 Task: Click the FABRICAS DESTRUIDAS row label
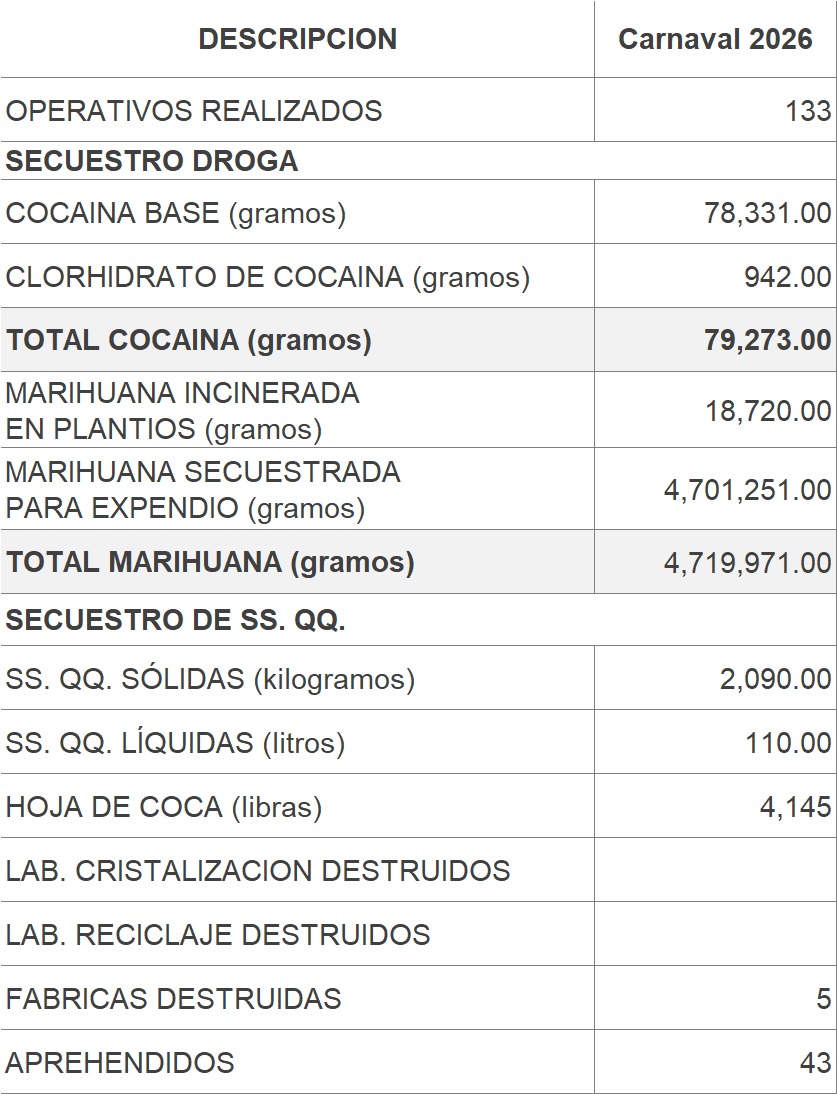(174, 998)
